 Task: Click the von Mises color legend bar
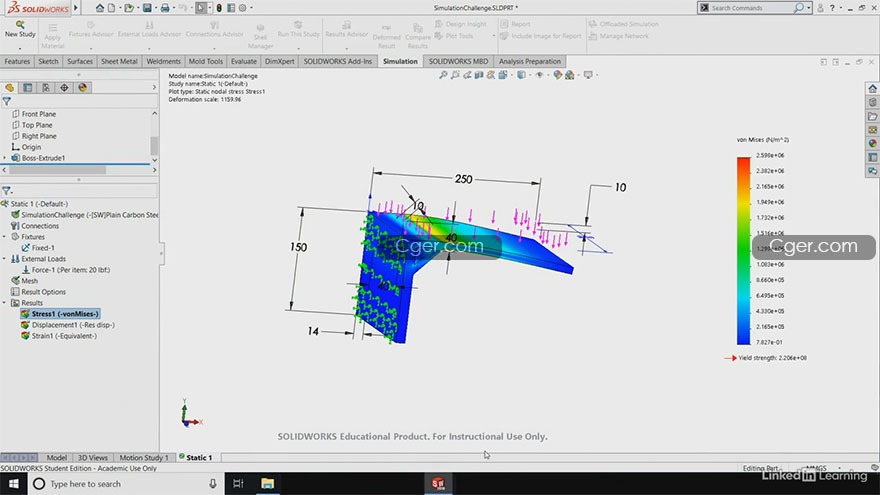pyautogui.click(x=744, y=251)
